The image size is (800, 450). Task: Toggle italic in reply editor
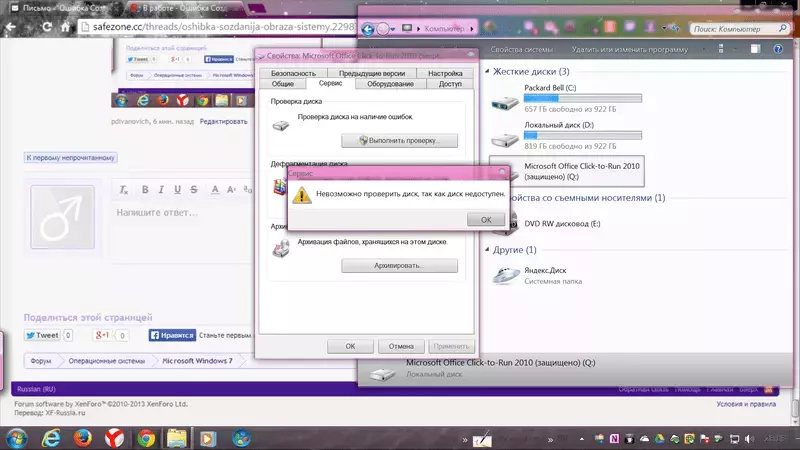pos(161,190)
